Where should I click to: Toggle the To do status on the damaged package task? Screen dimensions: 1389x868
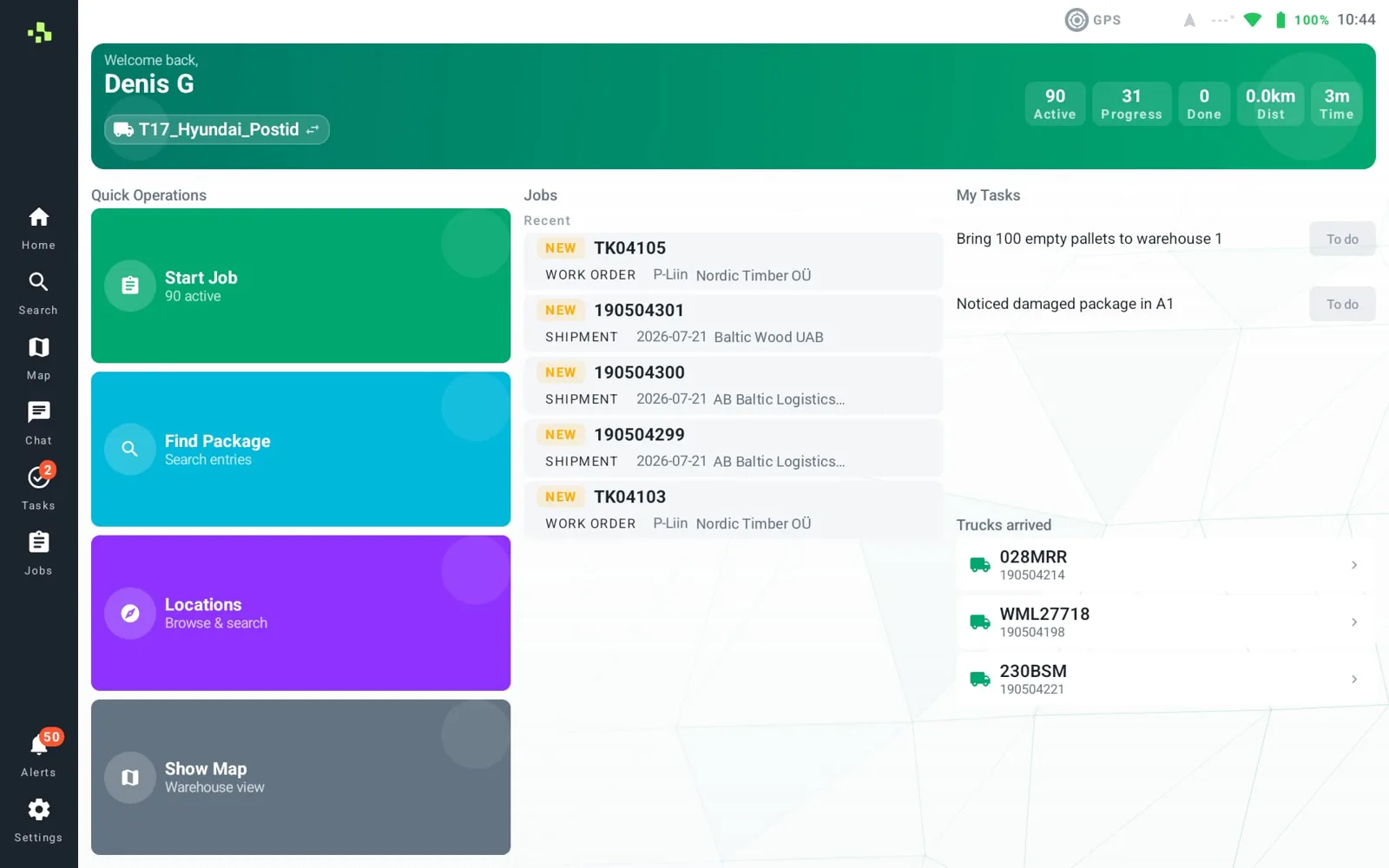click(1342, 304)
